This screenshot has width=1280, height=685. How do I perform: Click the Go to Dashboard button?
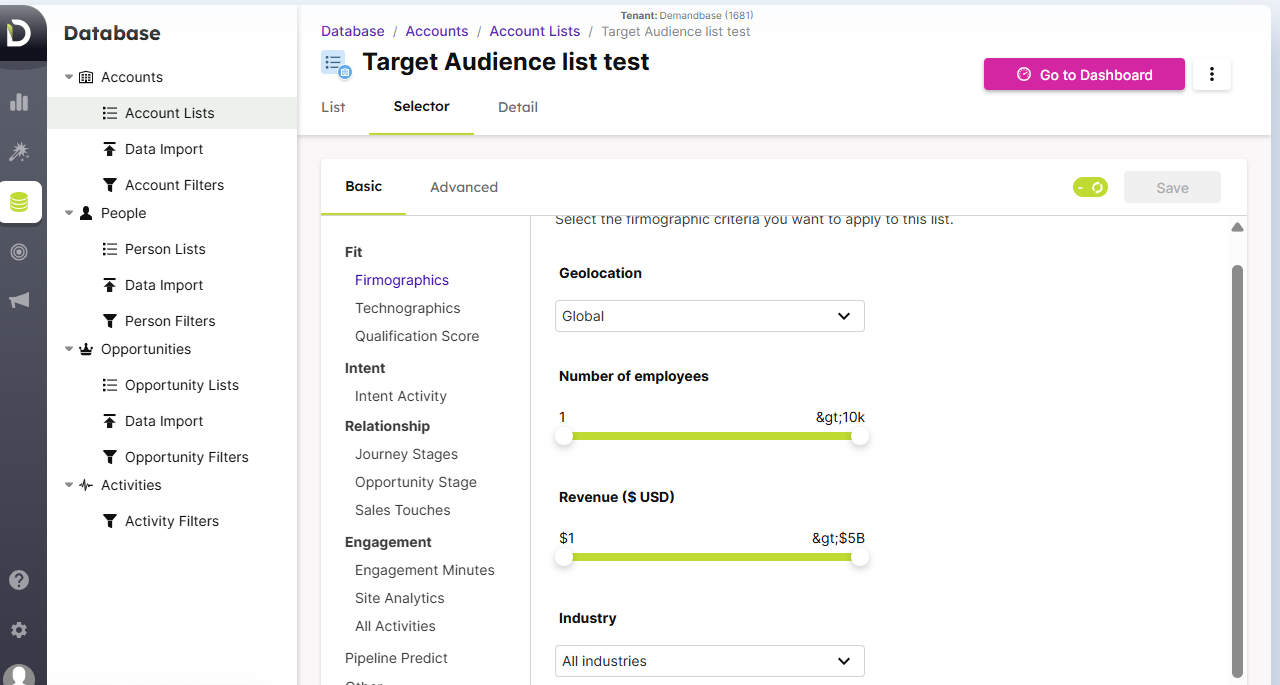click(1083, 74)
